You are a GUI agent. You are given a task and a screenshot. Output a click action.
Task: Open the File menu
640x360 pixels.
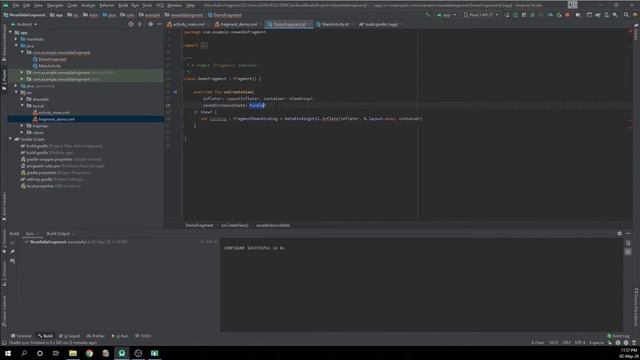tap(16, 6)
